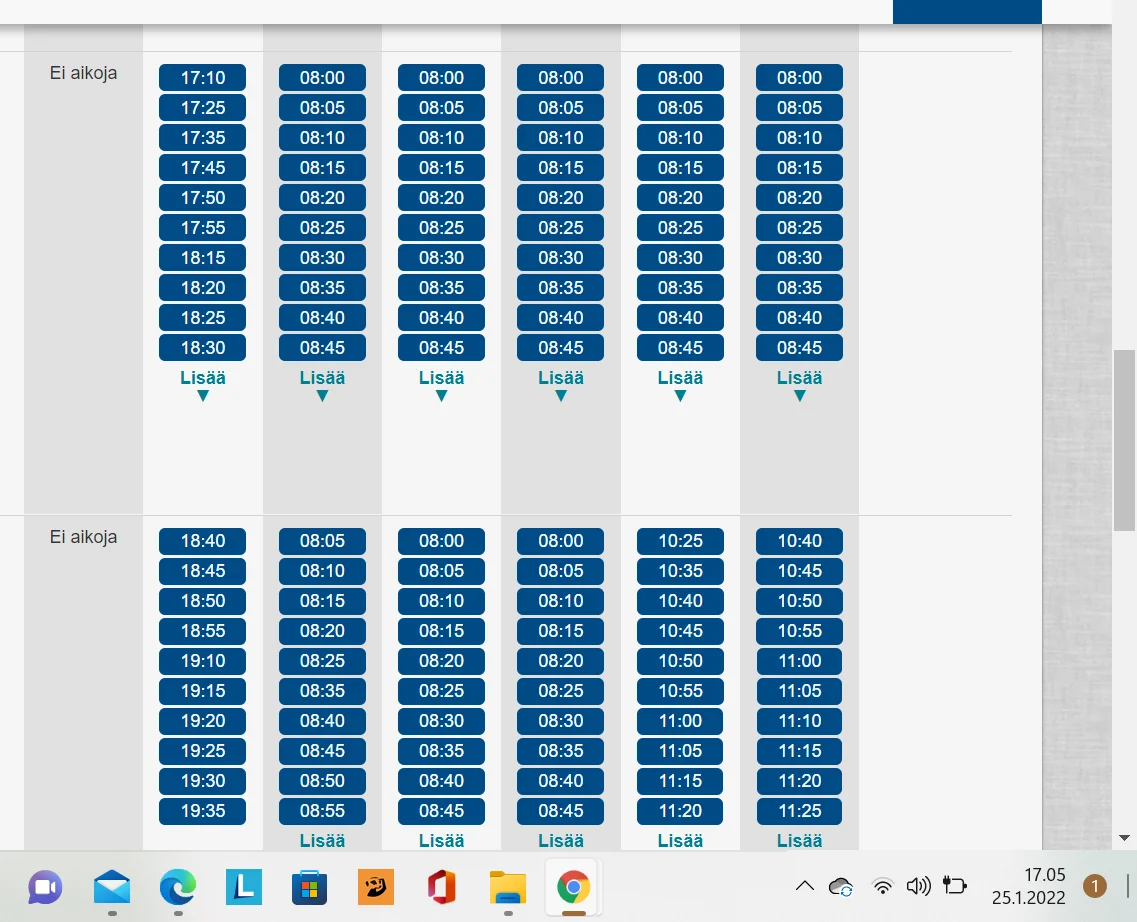Image resolution: width=1137 pixels, height=922 pixels.
Task: Click the volume speaker icon in the tray
Action: pyautogui.click(x=917, y=886)
